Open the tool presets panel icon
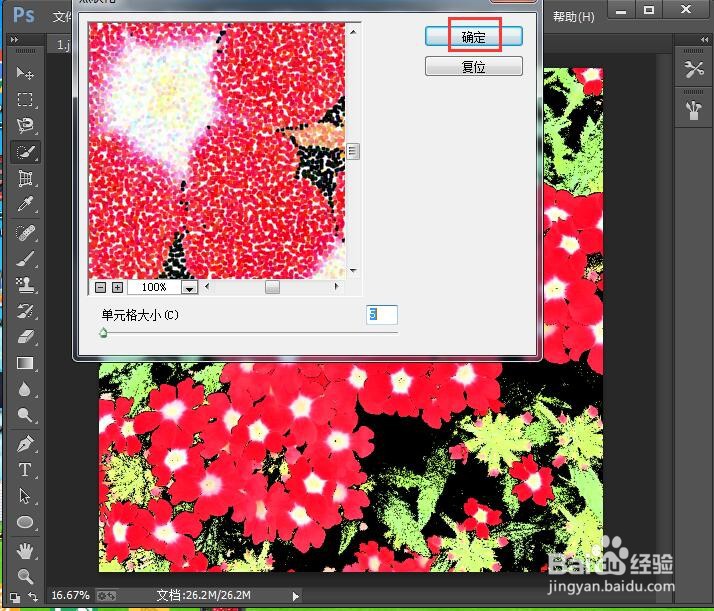This screenshot has height=611, width=714. pyautogui.click(x=694, y=70)
